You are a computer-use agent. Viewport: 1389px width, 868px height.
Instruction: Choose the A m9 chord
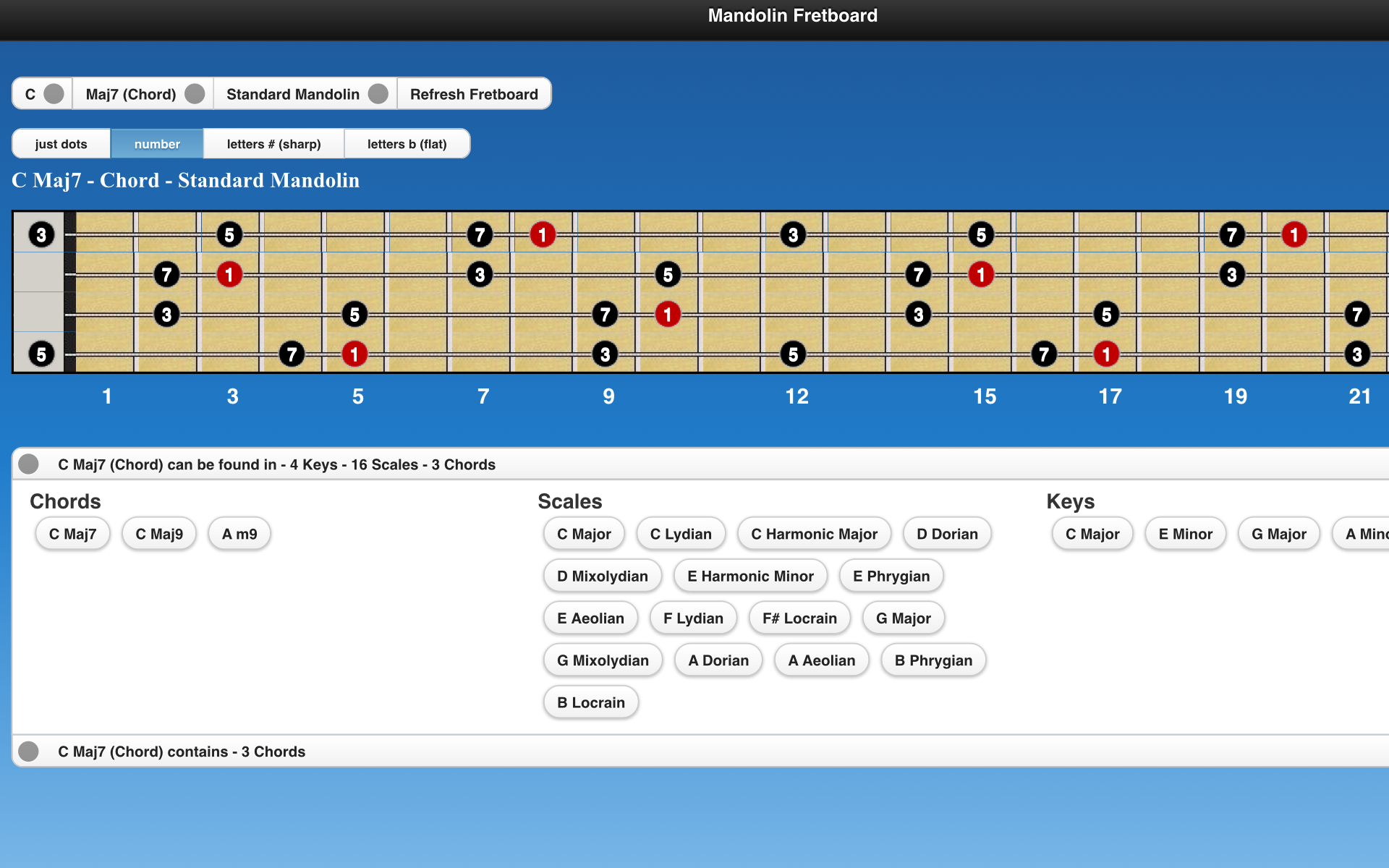[239, 533]
